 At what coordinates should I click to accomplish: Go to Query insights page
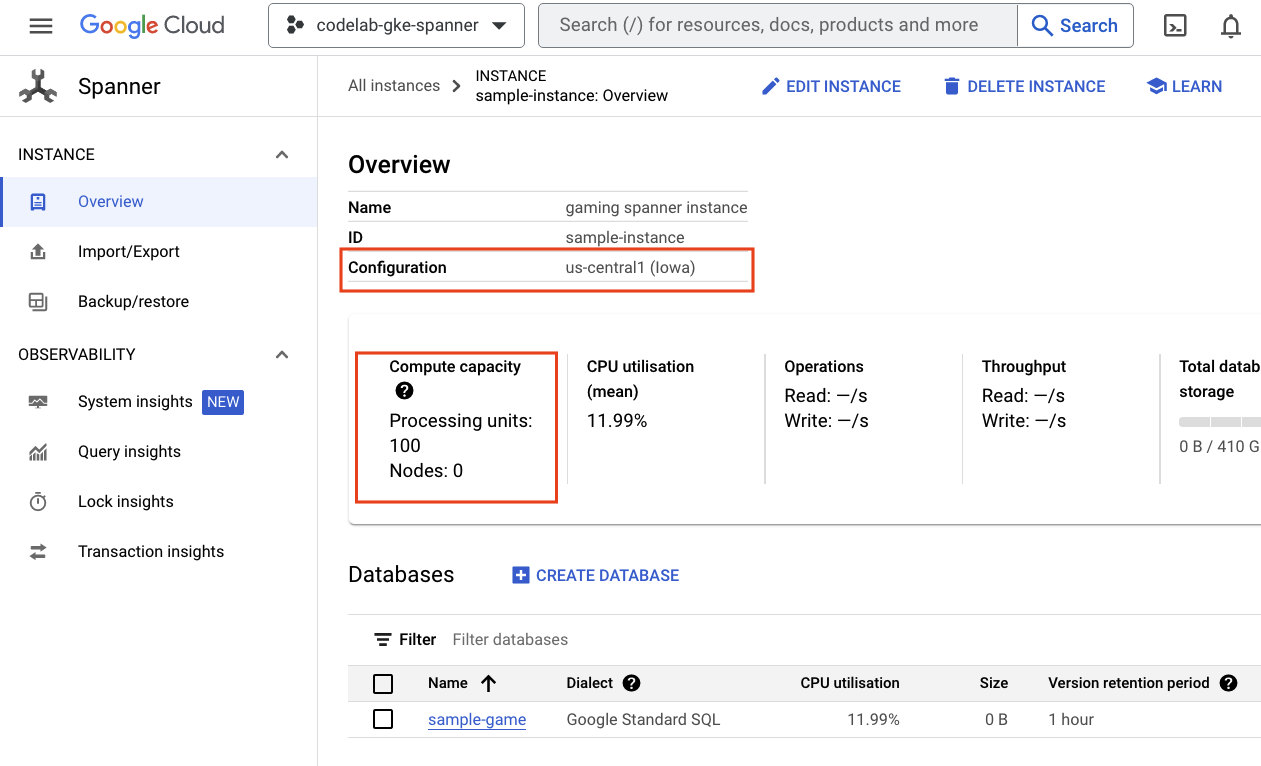[x=129, y=452]
